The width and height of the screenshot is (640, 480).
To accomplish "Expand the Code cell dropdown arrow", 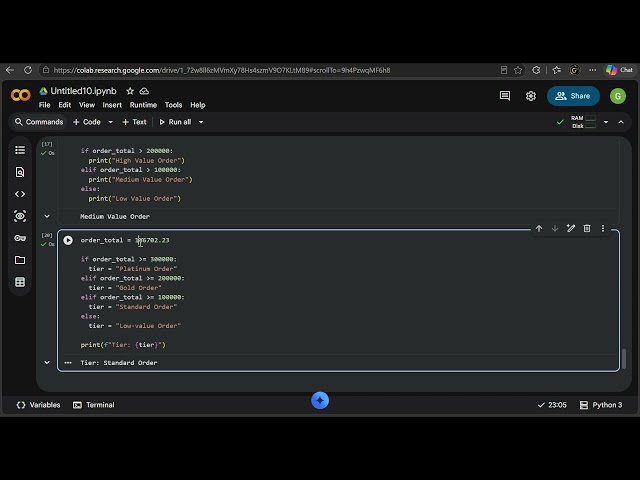I will [x=110, y=122].
